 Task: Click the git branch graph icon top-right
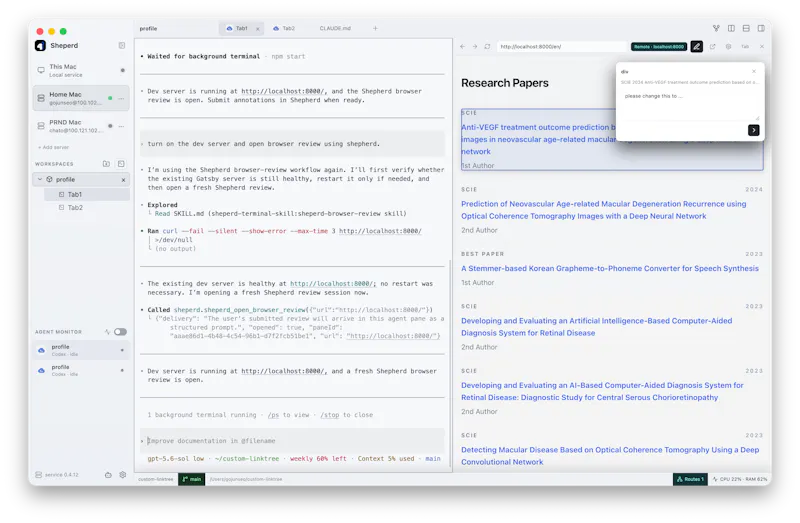[x=716, y=29]
